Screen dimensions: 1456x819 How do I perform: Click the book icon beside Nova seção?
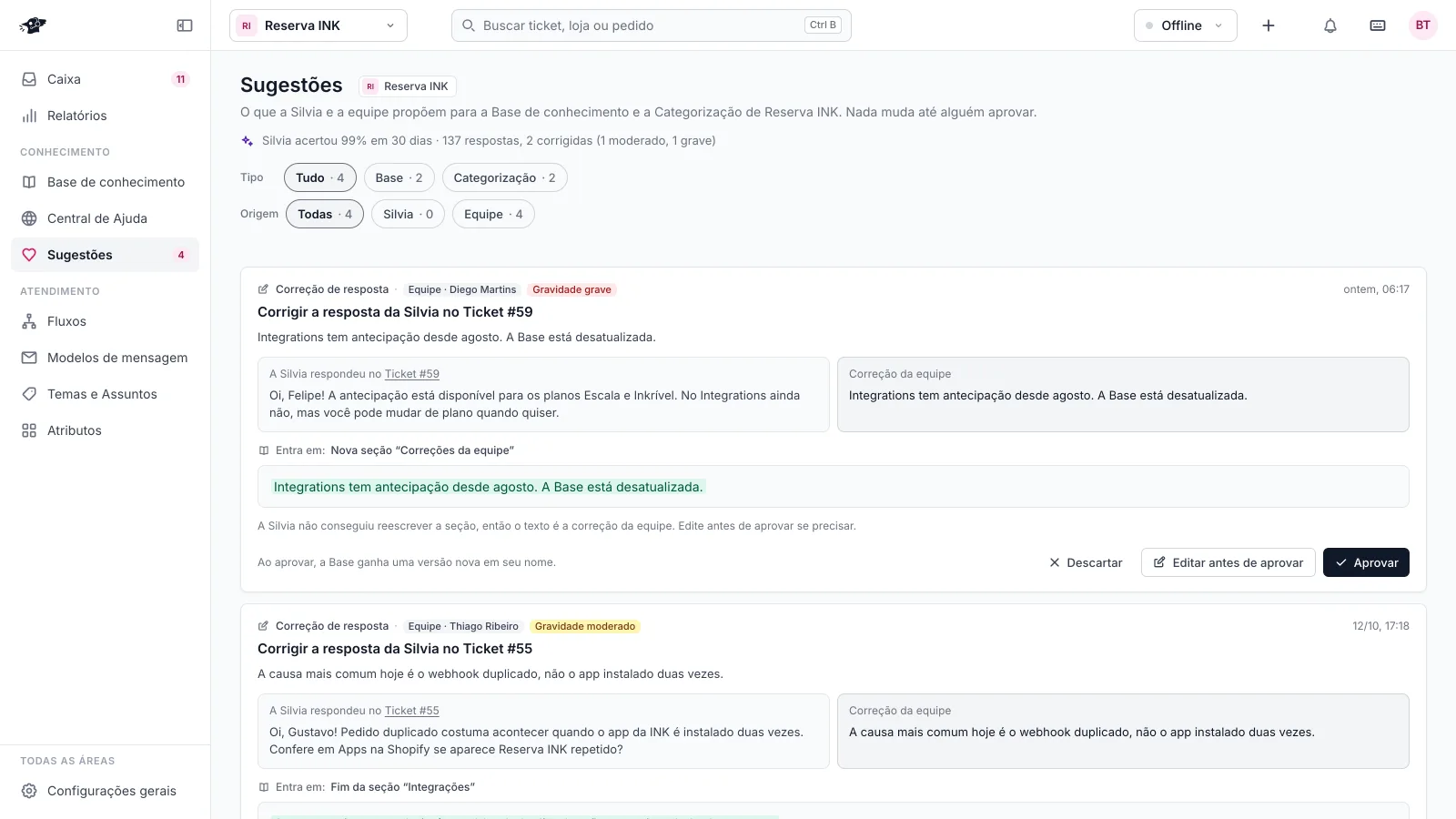click(x=264, y=450)
